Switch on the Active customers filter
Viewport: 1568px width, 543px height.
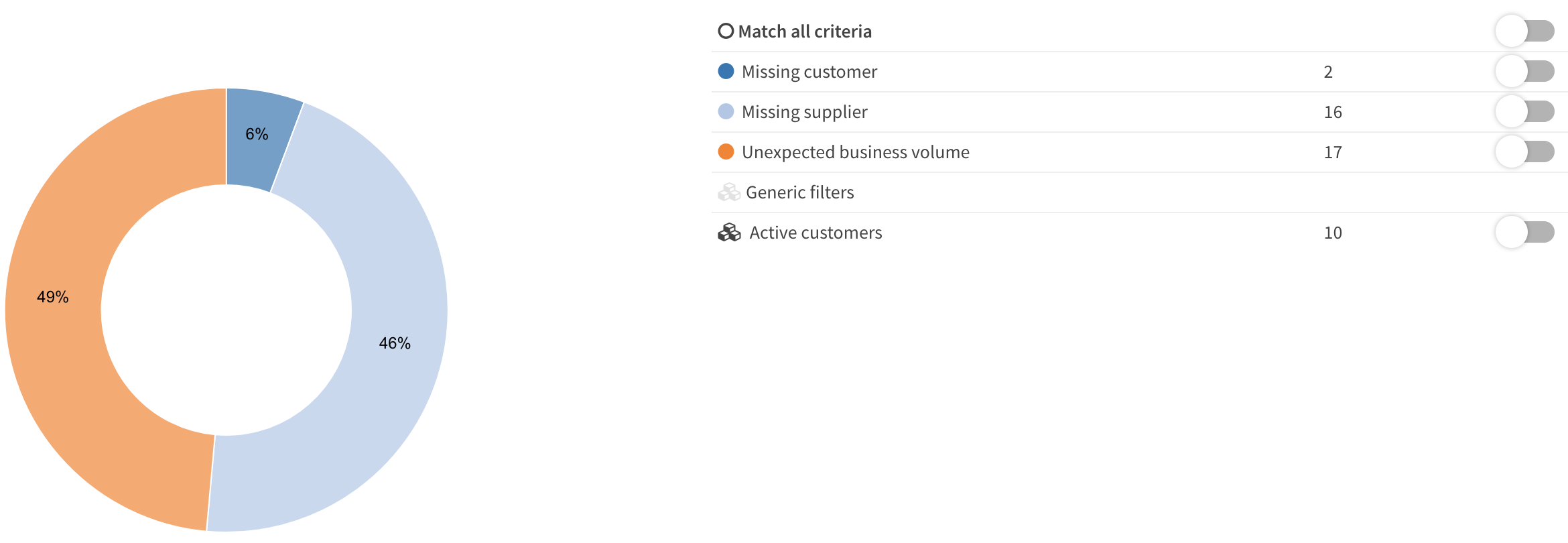click(x=1524, y=233)
